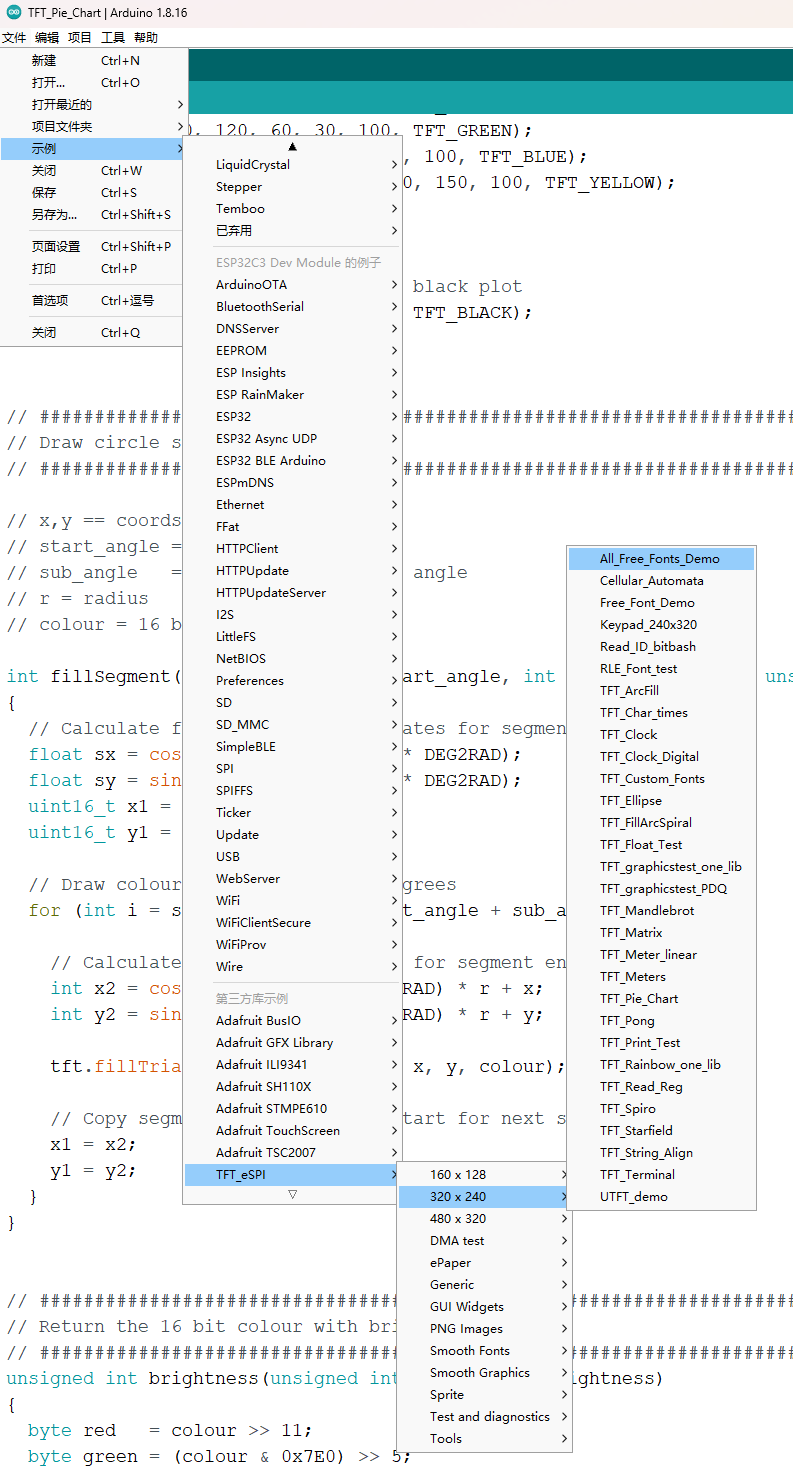
Task: Open the 160 x 128 submenu
Action: (x=457, y=1174)
